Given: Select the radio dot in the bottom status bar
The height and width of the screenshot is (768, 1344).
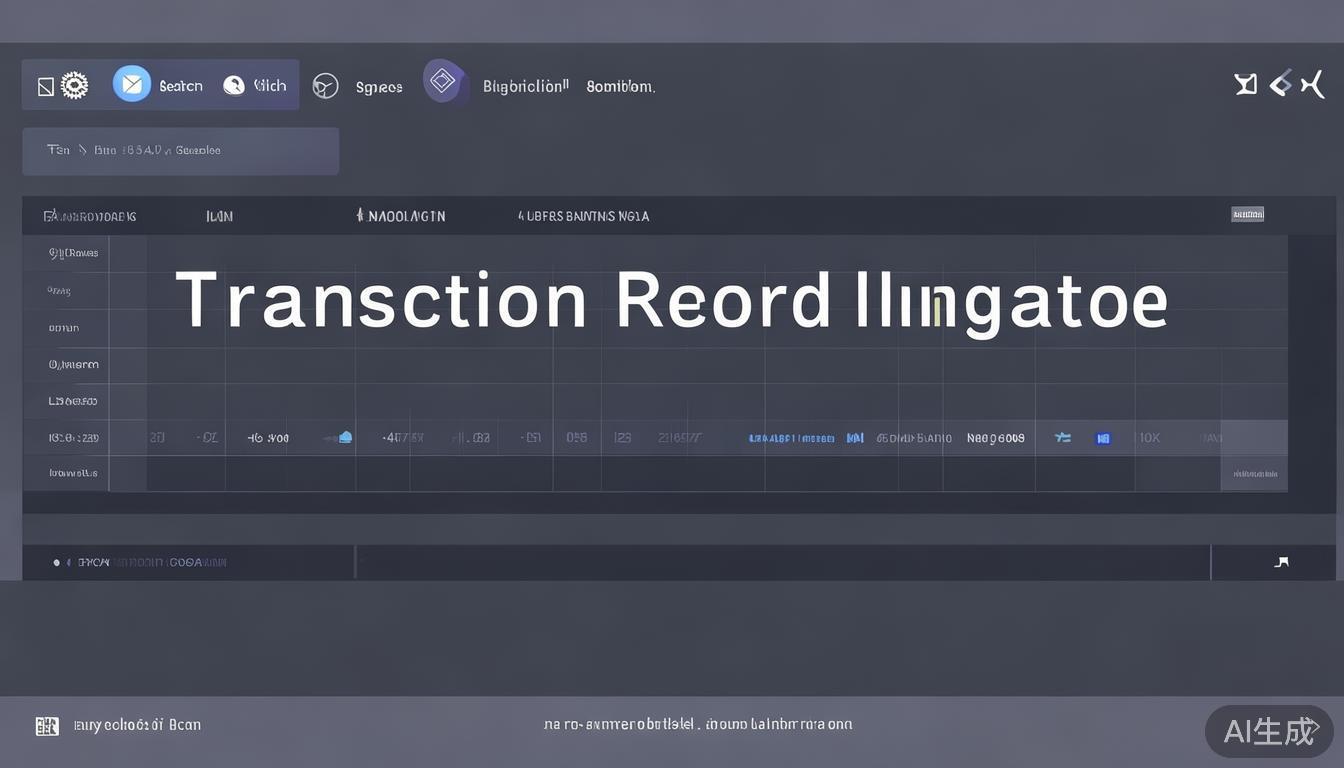Looking at the screenshot, I should [x=57, y=563].
